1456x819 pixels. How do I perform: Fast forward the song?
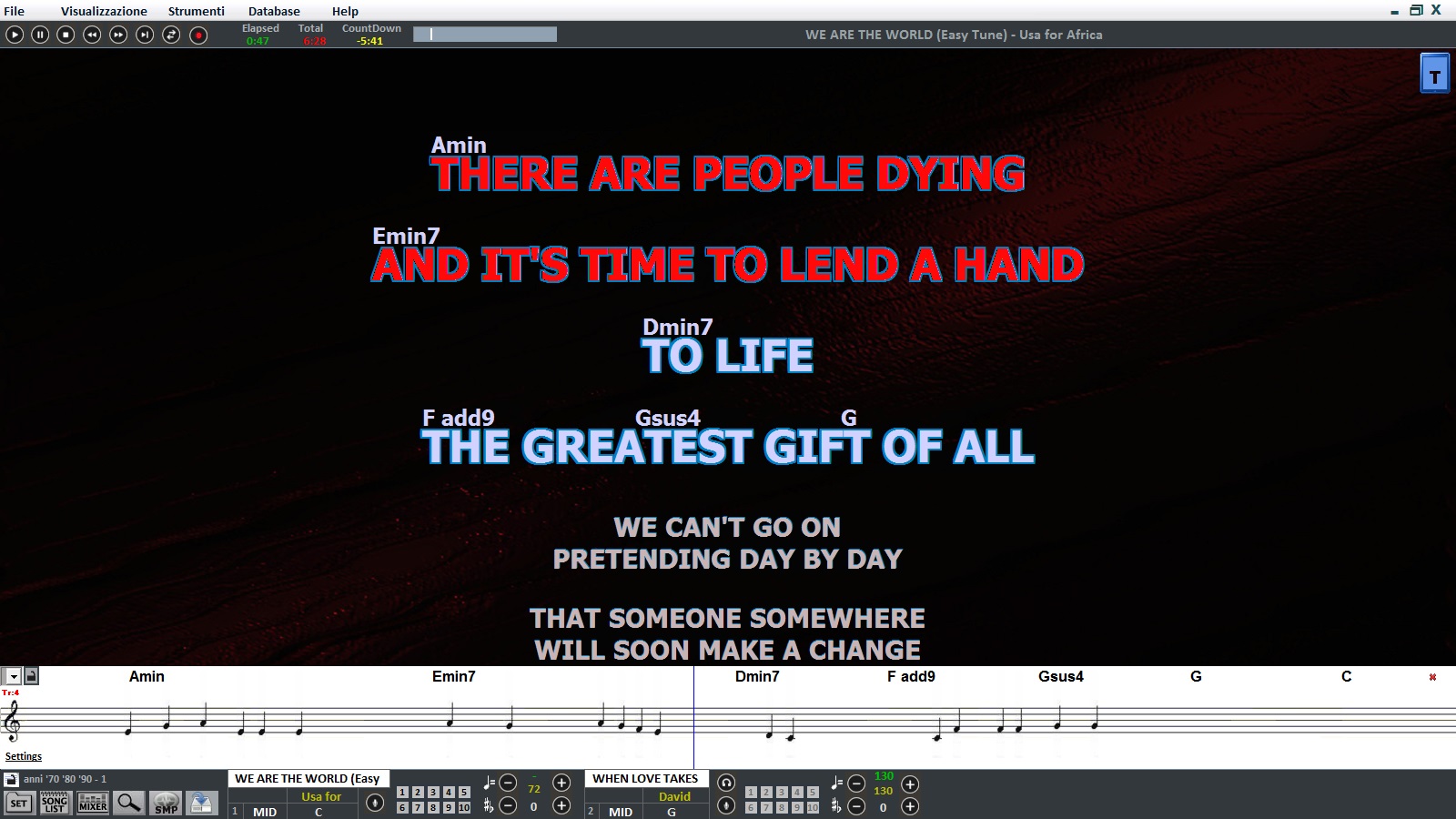pyautogui.click(x=118, y=35)
